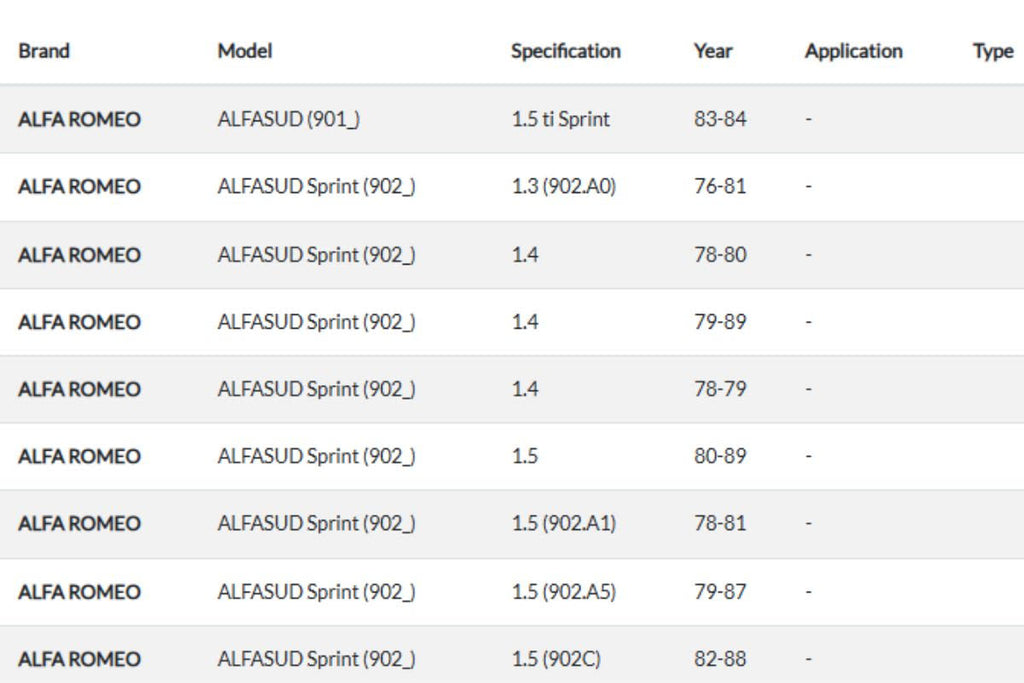Click the Year column header
This screenshot has height=683, width=1024.
click(713, 51)
